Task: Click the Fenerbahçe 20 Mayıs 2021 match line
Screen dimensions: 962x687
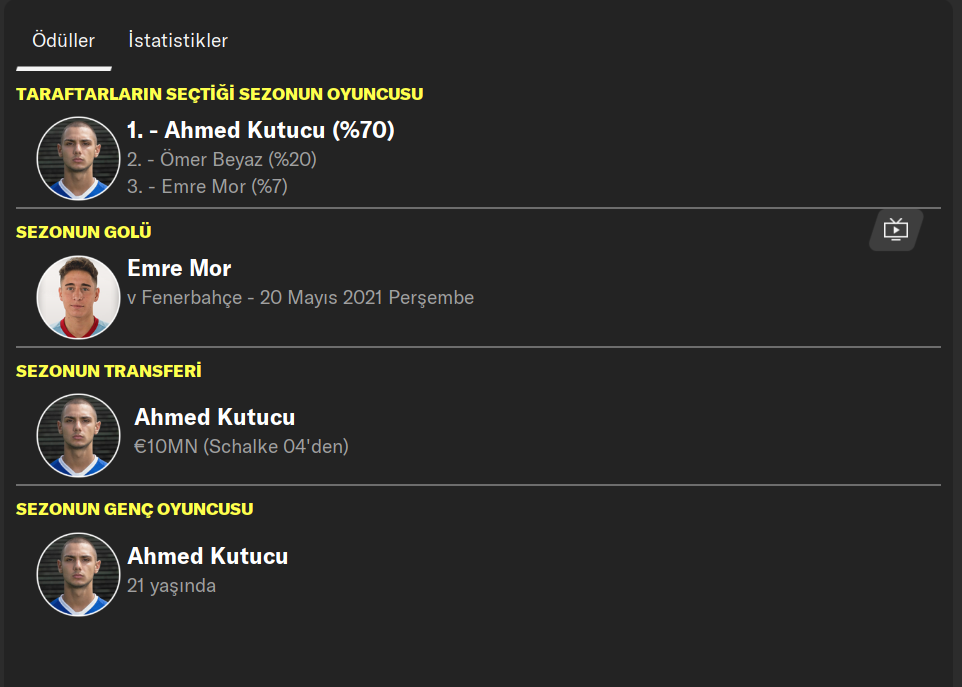Action: pyautogui.click(x=300, y=298)
